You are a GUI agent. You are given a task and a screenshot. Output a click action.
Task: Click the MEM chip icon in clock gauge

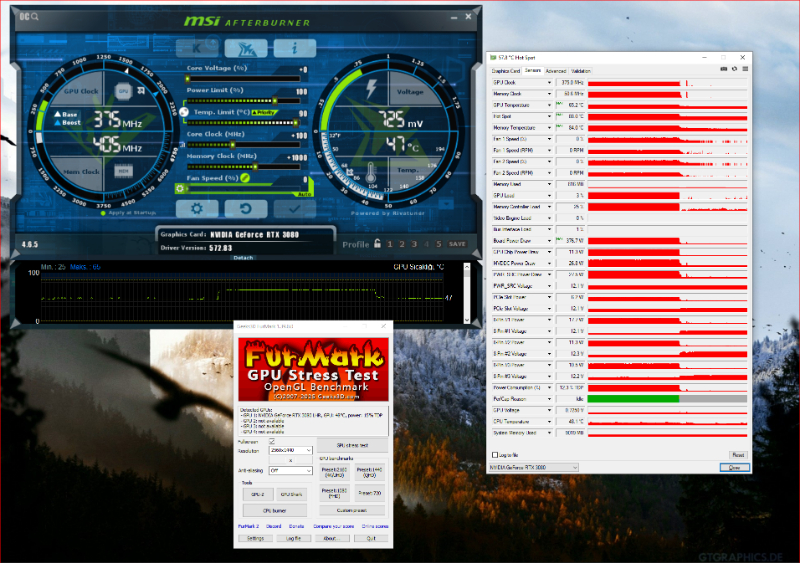point(123,171)
